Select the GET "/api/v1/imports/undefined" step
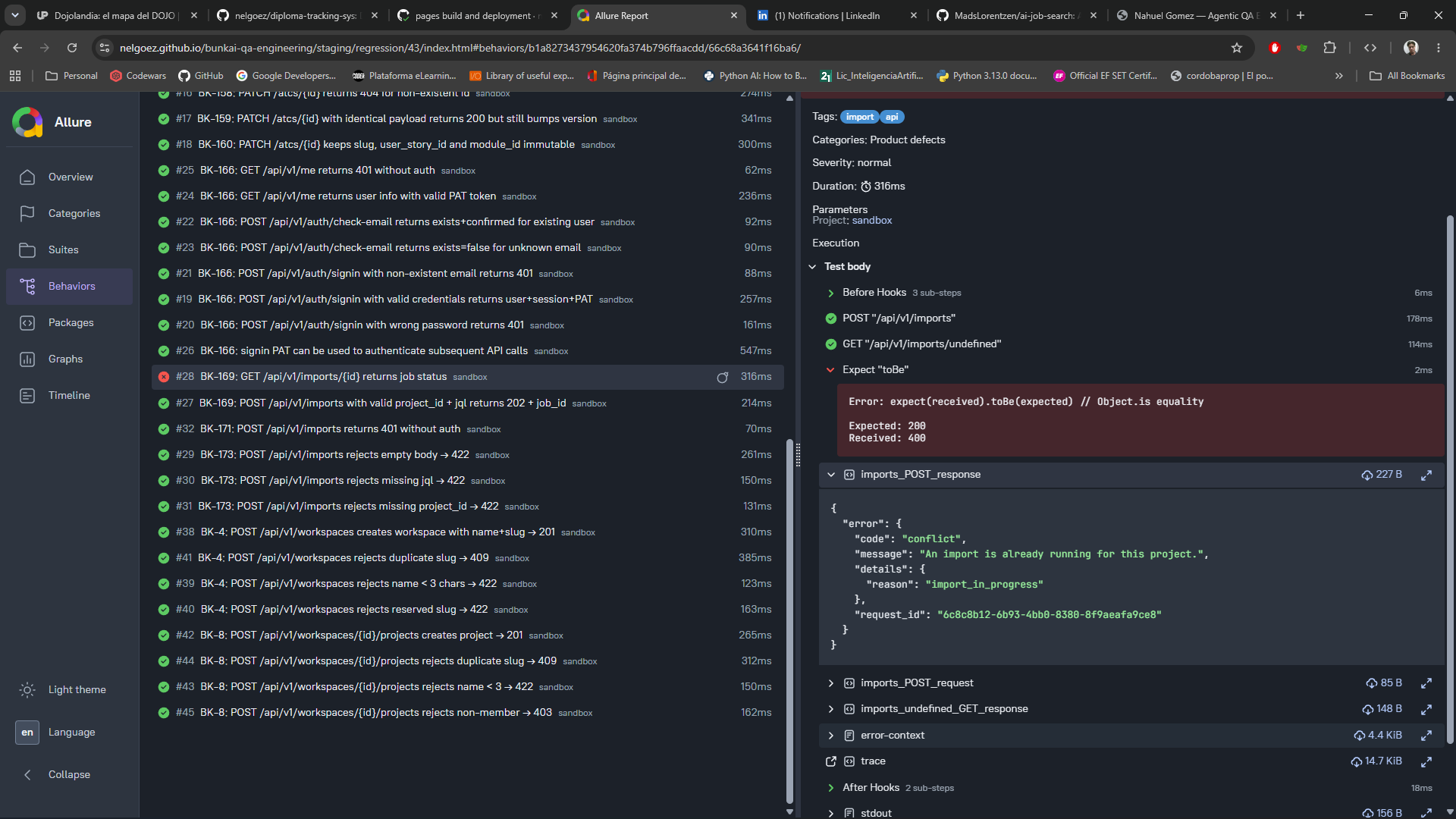The width and height of the screenshot is (1456, 819). [x=921, y=344]
